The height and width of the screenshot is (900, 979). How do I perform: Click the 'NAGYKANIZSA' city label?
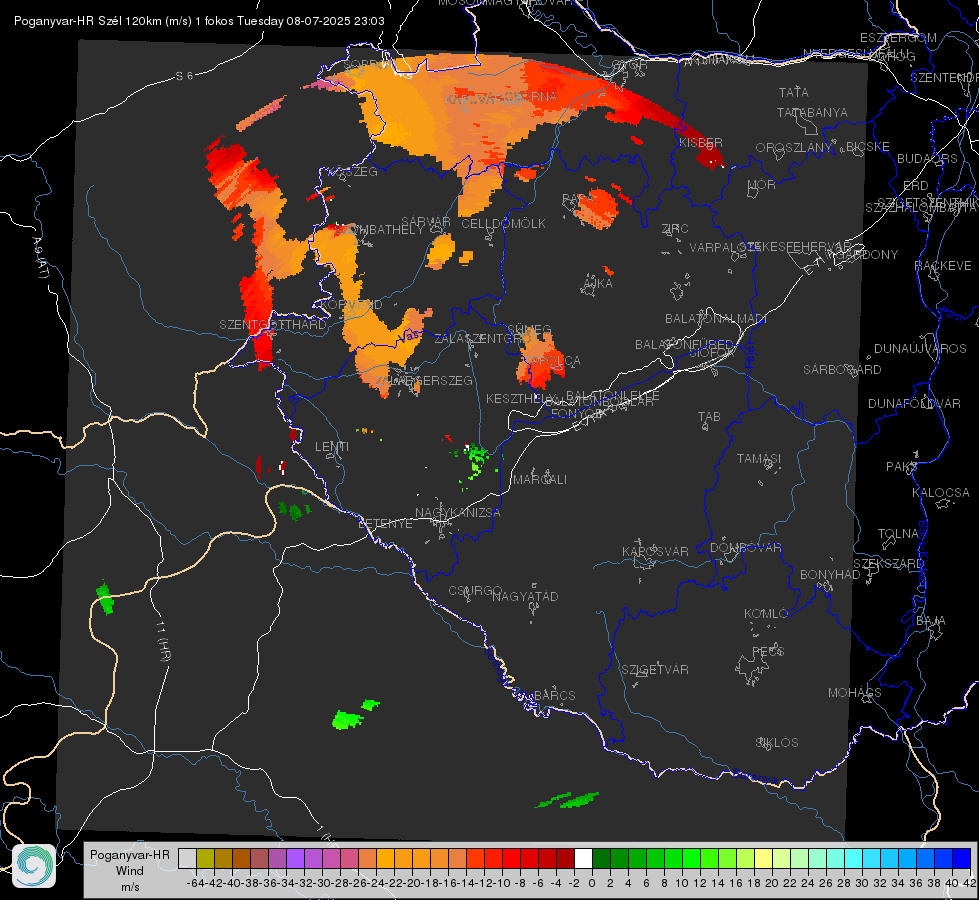tap(458, 513)
